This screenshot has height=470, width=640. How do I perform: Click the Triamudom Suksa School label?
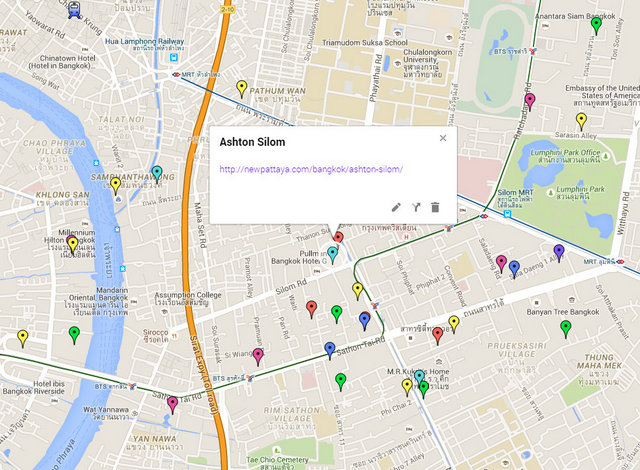[364, 42]
